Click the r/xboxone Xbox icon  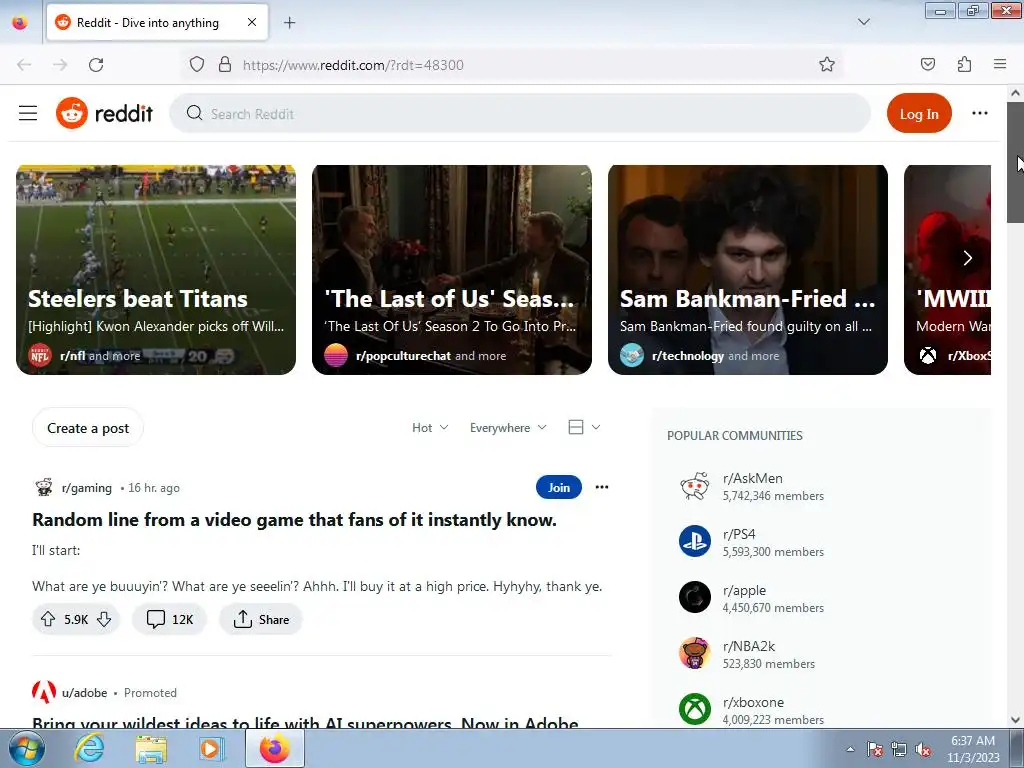pos(694,709)
